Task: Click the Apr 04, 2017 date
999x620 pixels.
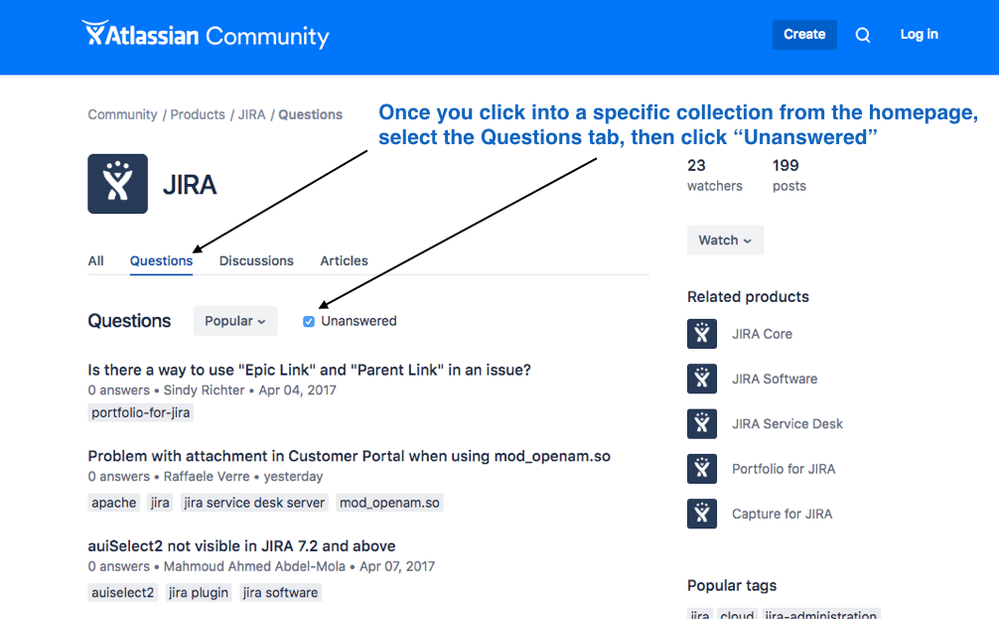Action: 297,390
